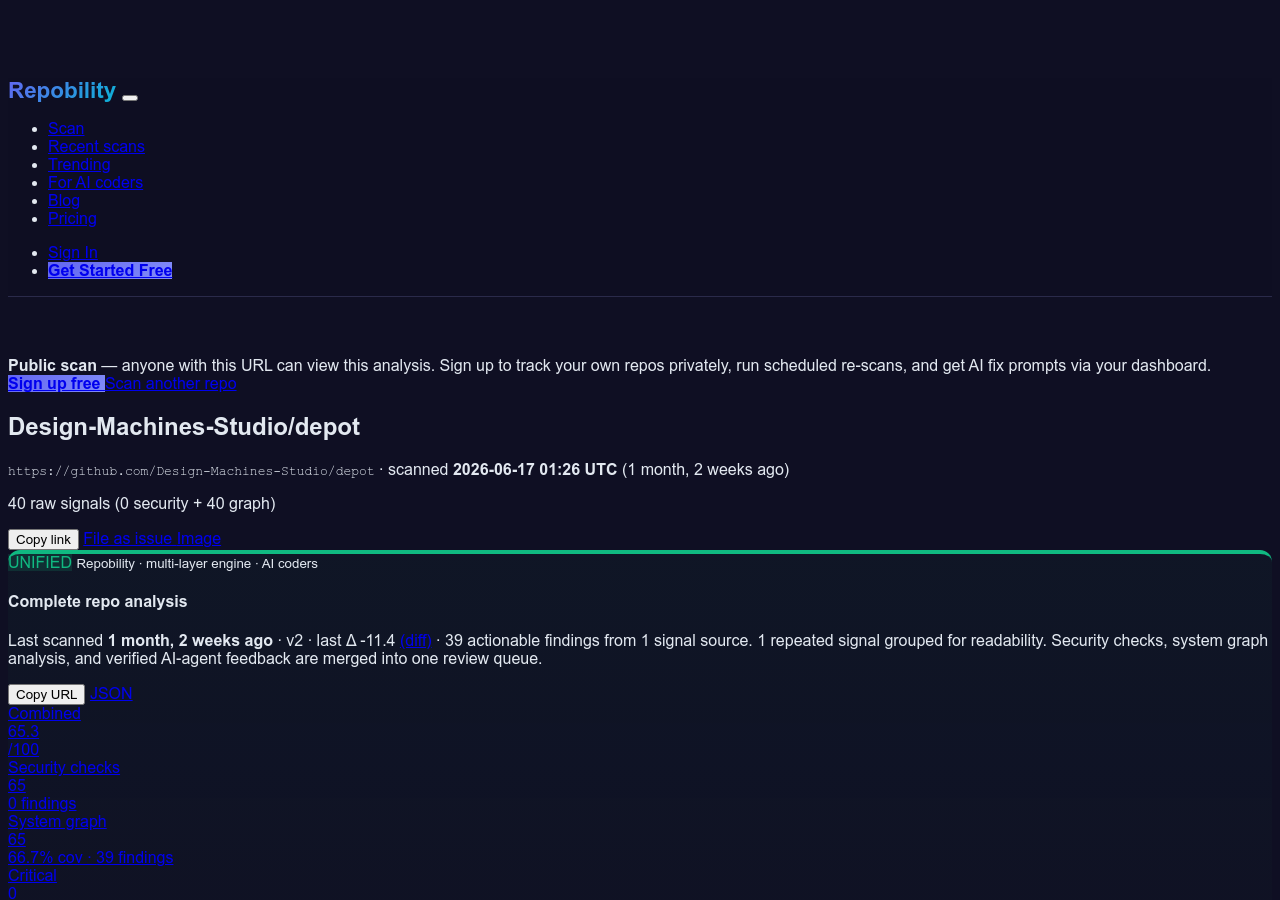Click the Repobility · multi-layer engine · AI coders text
The width and height of the screenshot is (1280, 900).
(x=197, y=563)
